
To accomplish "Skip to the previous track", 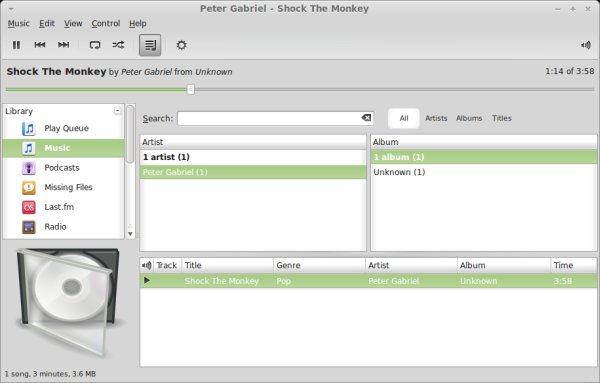I will click(40, 45).
